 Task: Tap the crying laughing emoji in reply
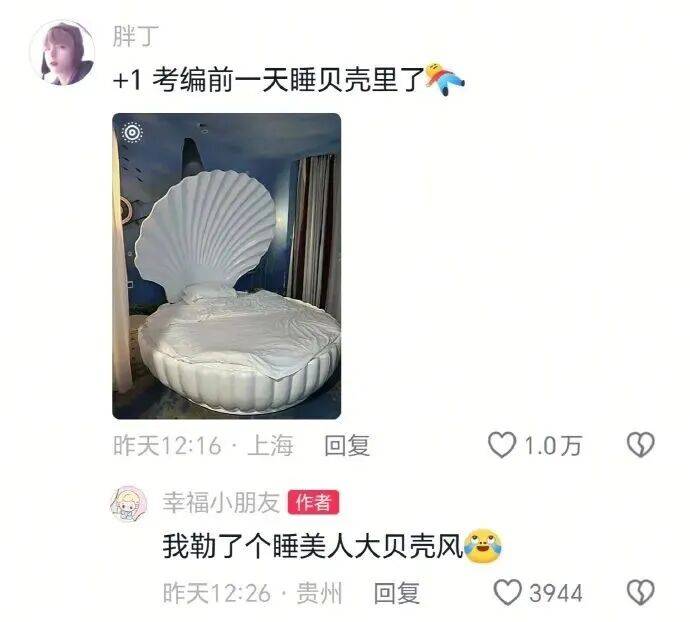(483, 546)
